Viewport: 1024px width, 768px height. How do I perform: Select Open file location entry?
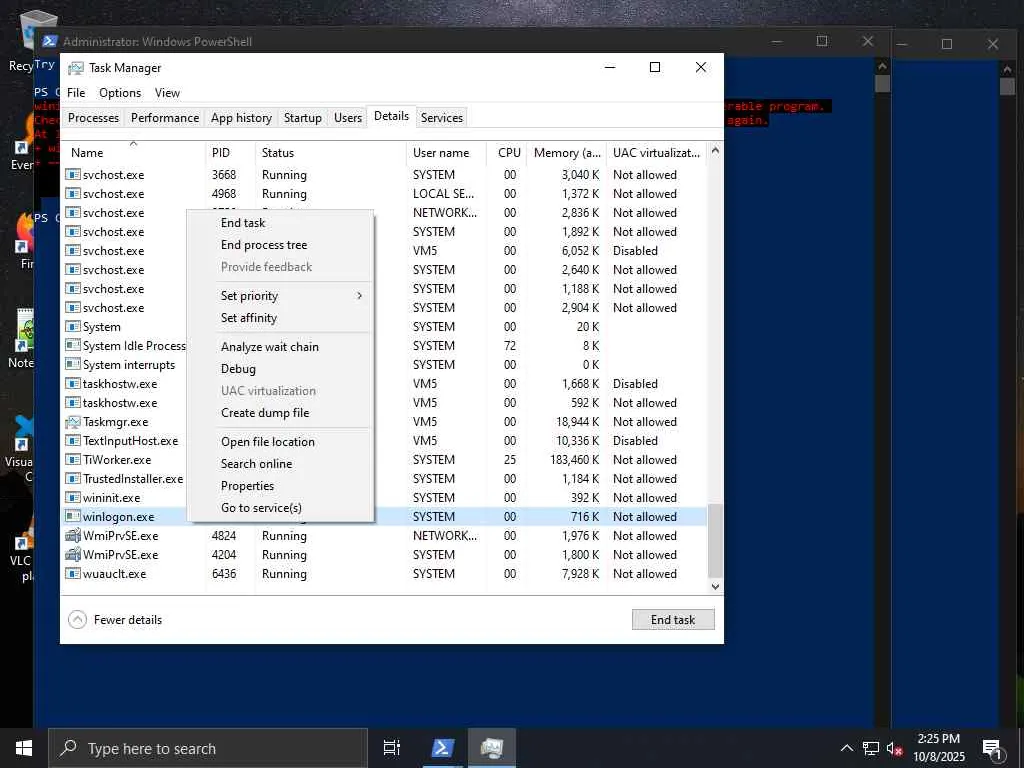(x=268, y=441)
